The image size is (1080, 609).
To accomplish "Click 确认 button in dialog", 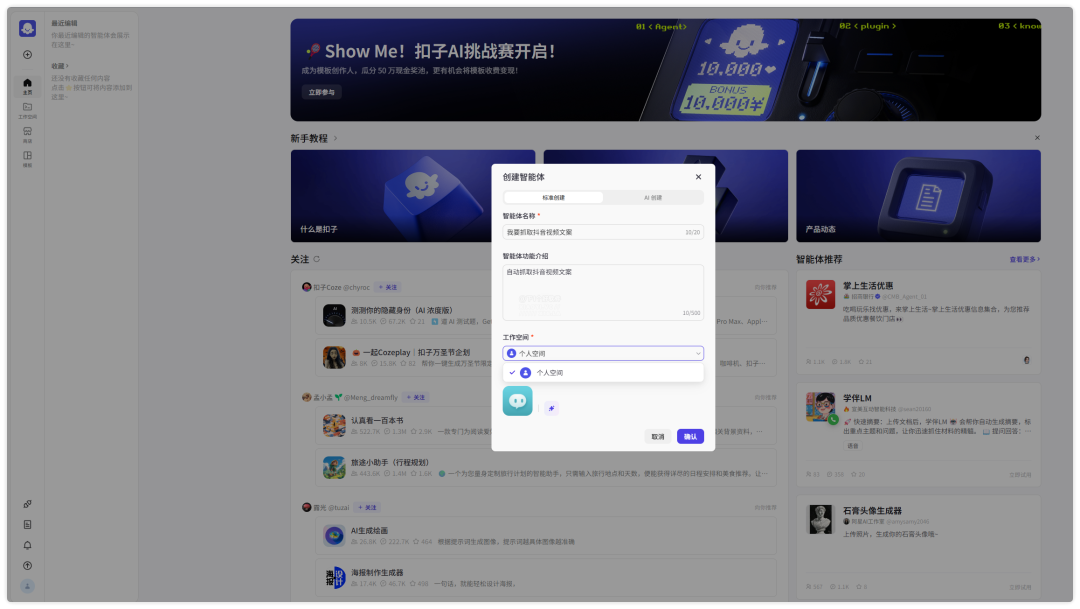I will 690,436.
